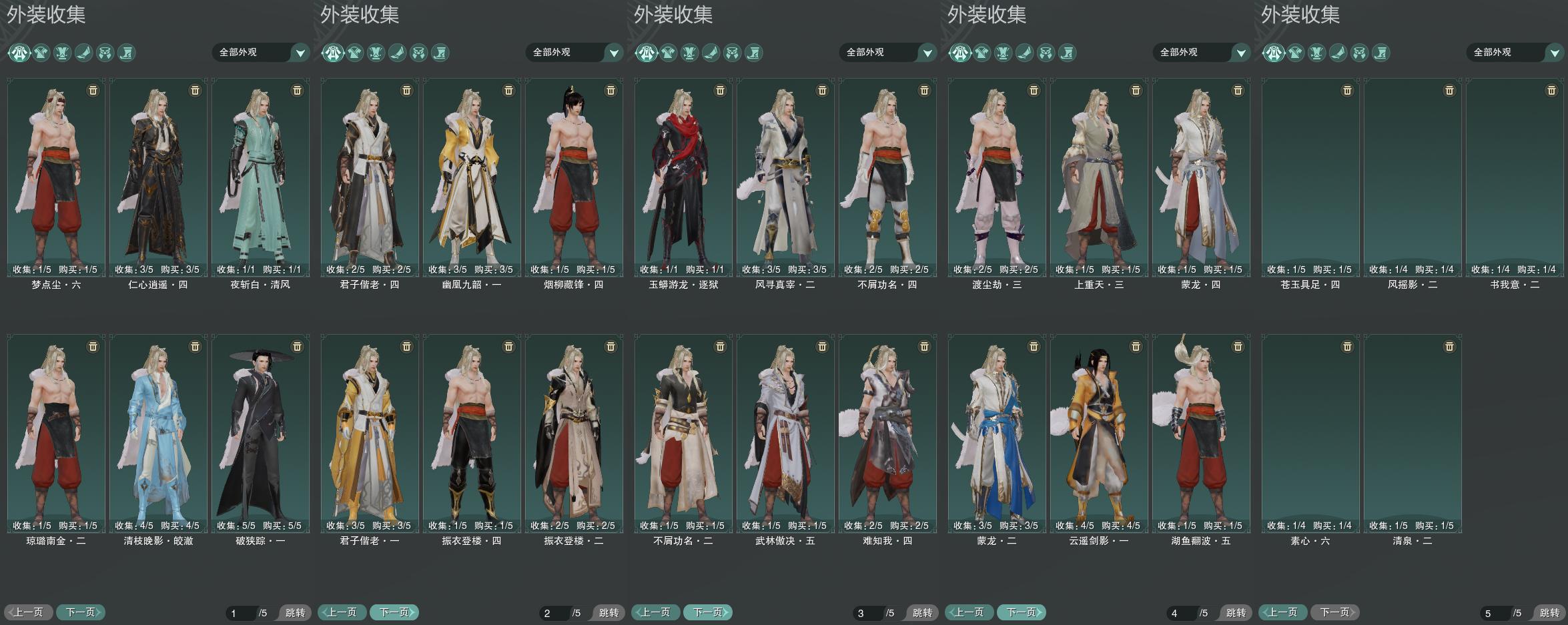Expand 全部外观 dropdown in page 1 panel
The image size is (1568, 625).
click(x=261, y=52)
